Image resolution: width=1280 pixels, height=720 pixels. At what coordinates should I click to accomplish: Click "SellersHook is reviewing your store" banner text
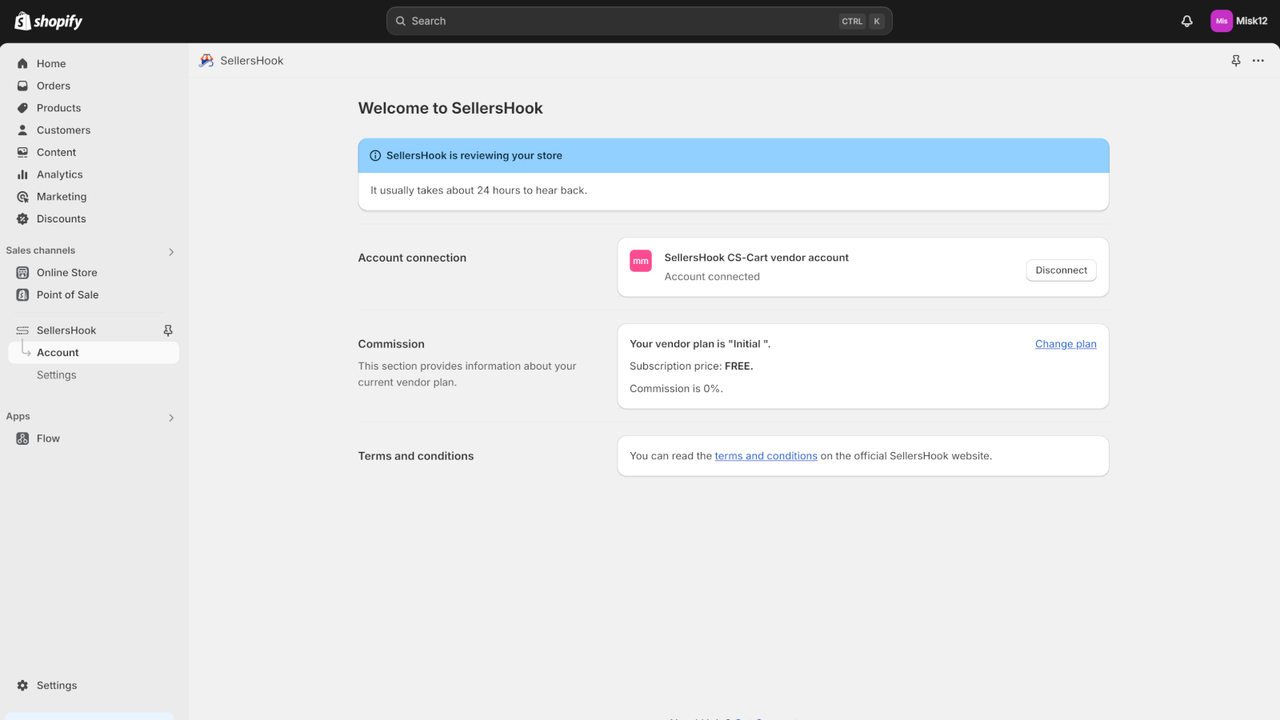[x=474, y=156]
